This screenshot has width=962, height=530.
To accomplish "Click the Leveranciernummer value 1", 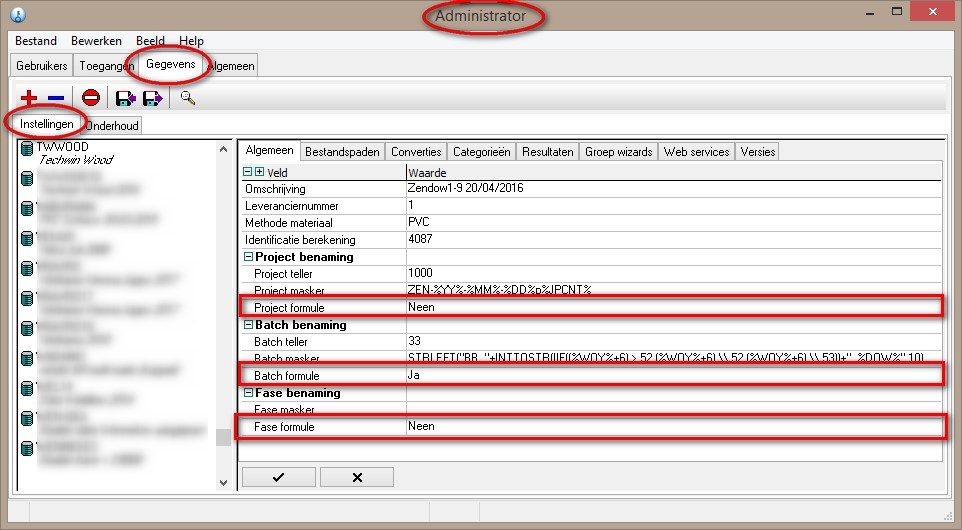I will pyautogui.click(x=411, y=205).
